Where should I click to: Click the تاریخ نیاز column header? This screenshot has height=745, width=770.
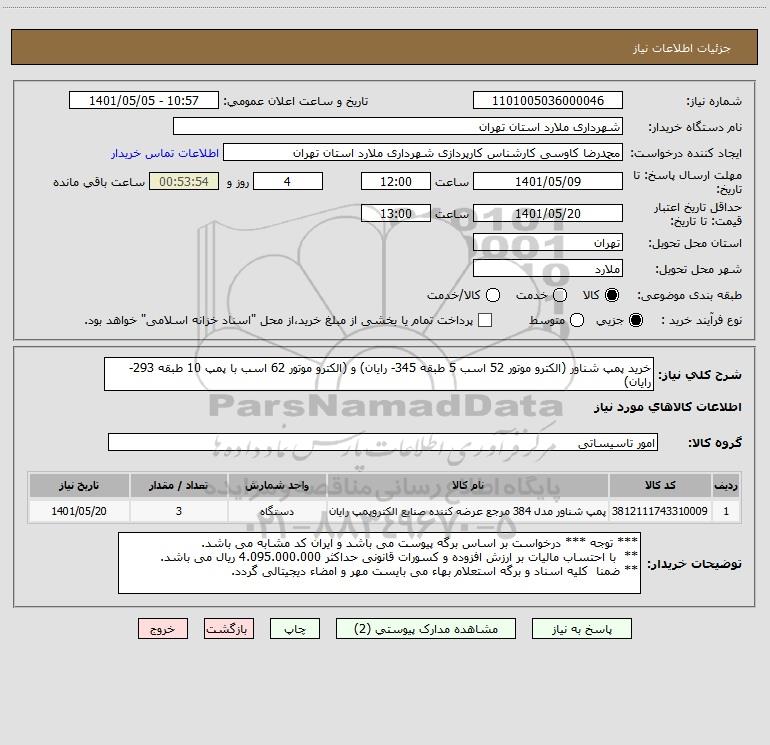(79, 485)
